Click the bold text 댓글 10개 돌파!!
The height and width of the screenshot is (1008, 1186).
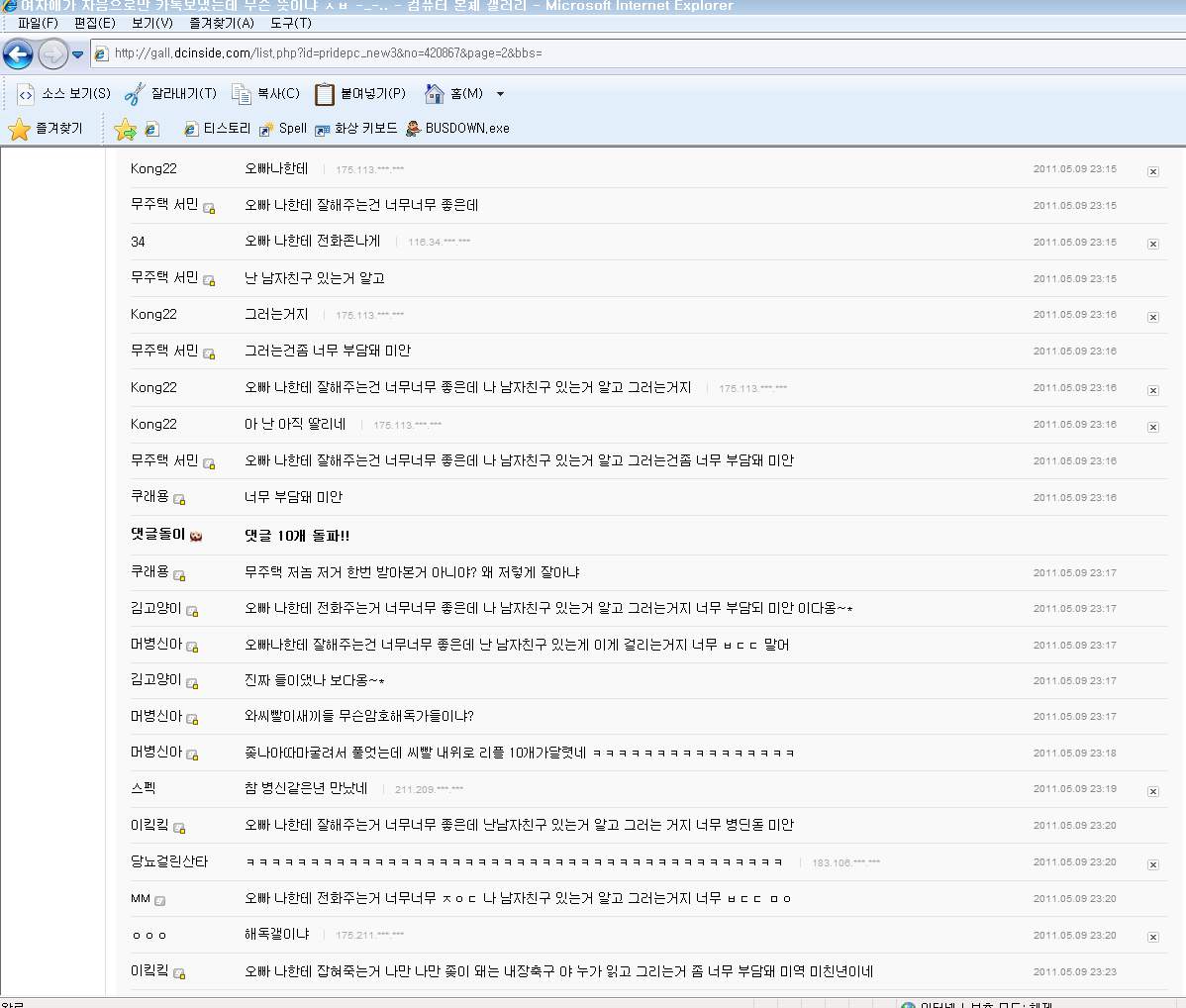297,536
